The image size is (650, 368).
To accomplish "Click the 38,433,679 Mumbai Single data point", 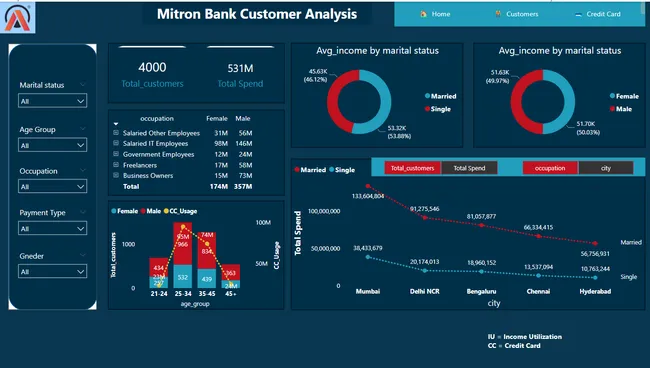I will 368,257.
